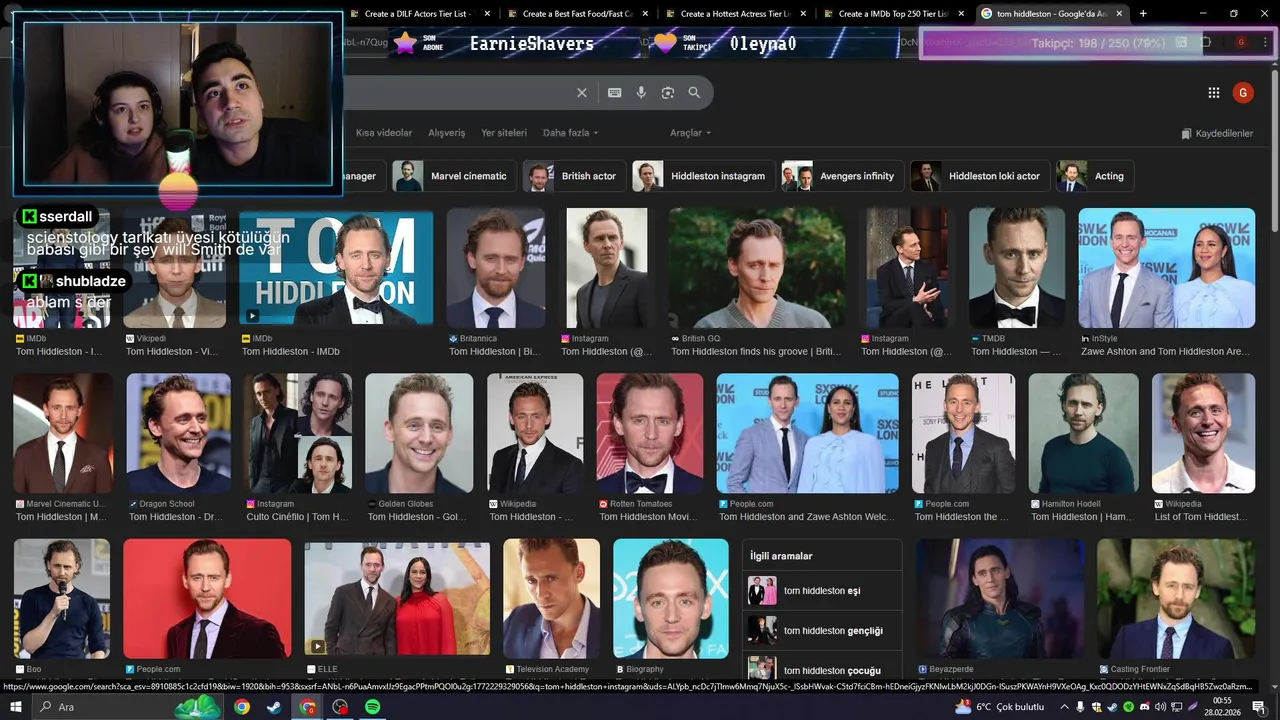Open new browser tab with plus button
The height and width of the screenshot is (720, 1280).
pos(1143,14)
